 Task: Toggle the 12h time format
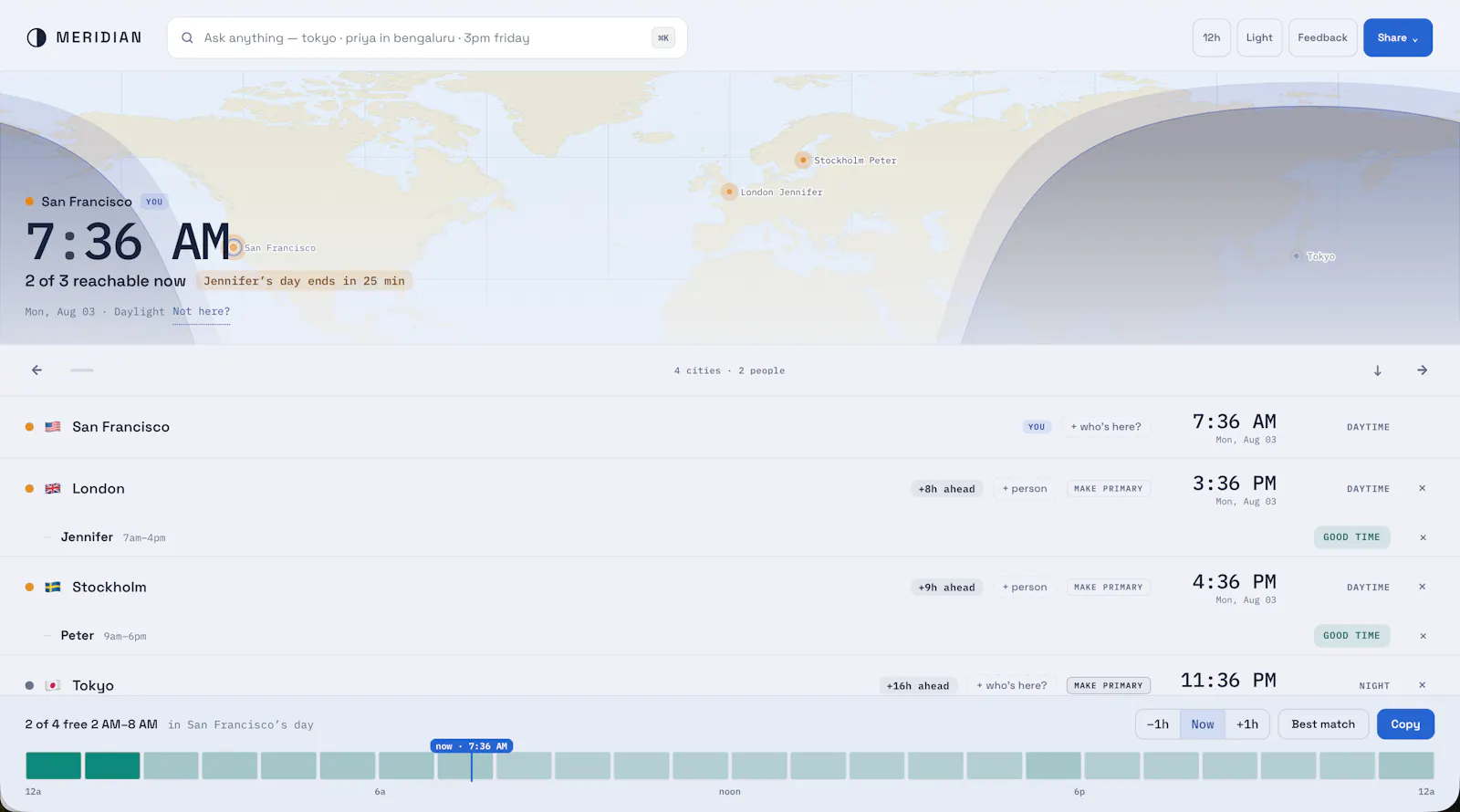1212,38
